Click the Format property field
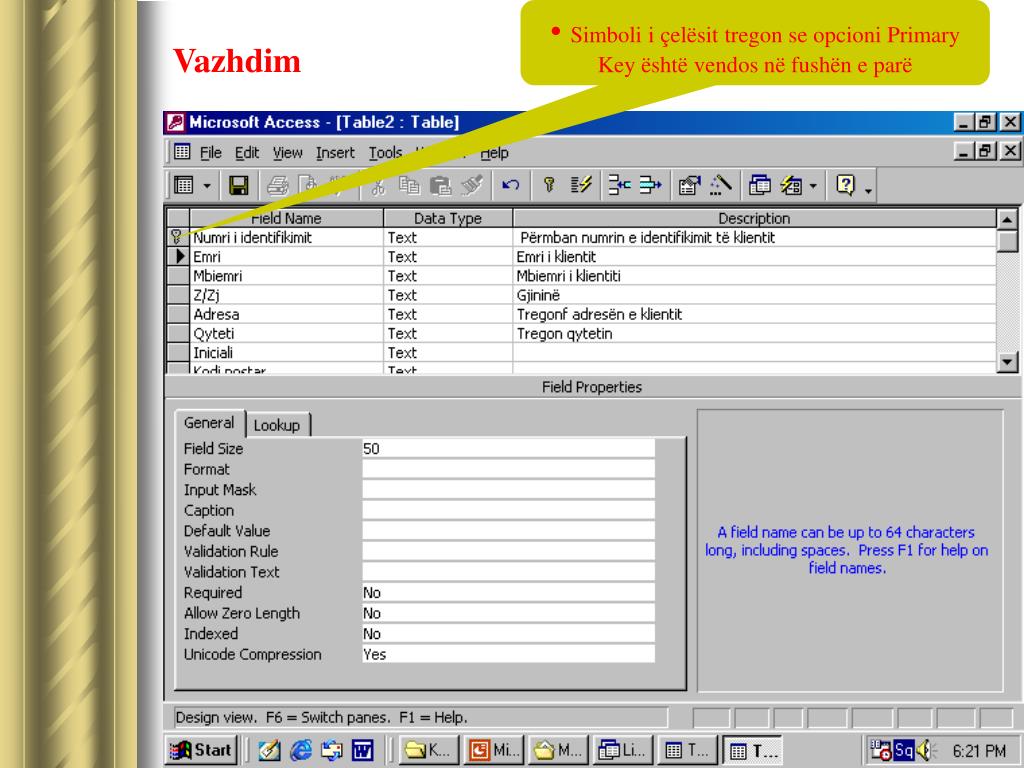The image size is (1024, 768). pyautogui.click(x=508, y=470)
